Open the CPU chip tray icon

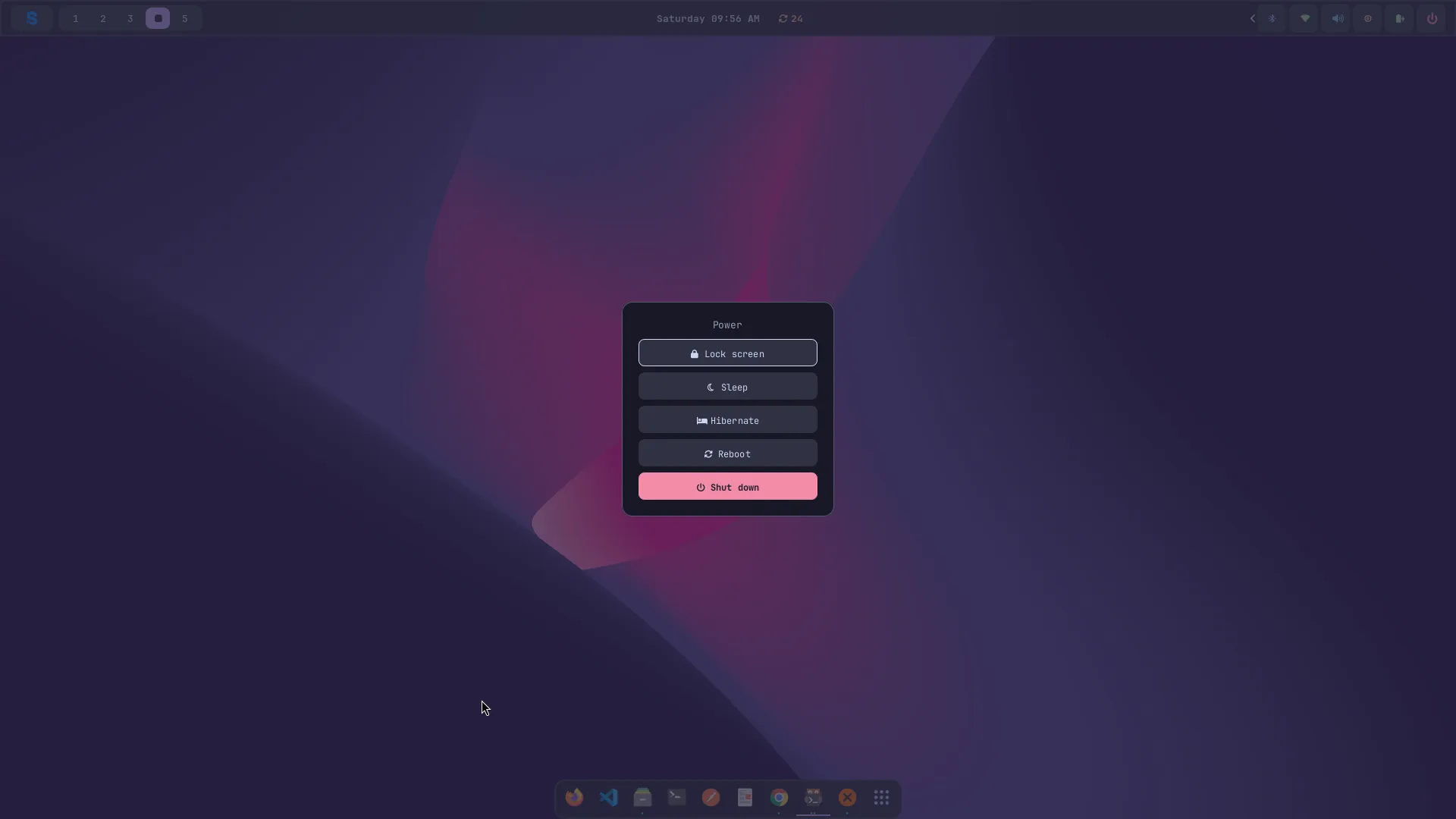(1368, 18)
